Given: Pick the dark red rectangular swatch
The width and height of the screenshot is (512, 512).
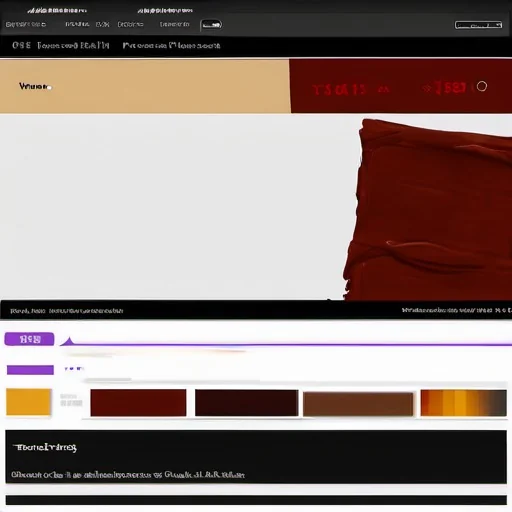Looking at the screenshot, I should pyautogui.click(x=138, y=403).
